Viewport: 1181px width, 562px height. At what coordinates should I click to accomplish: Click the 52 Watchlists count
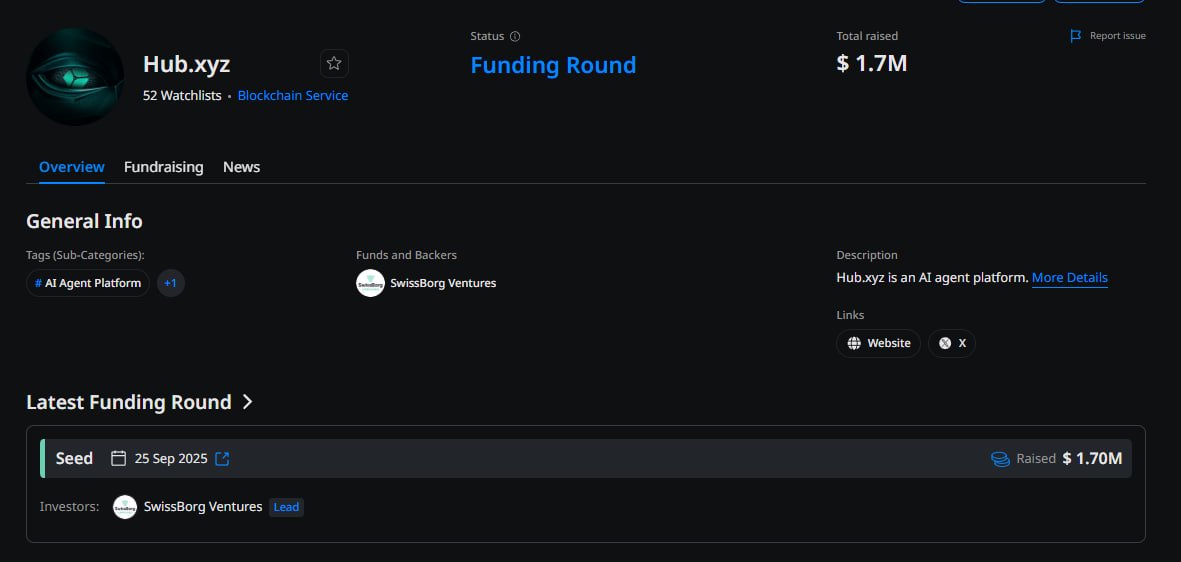(x=182, y=96)
